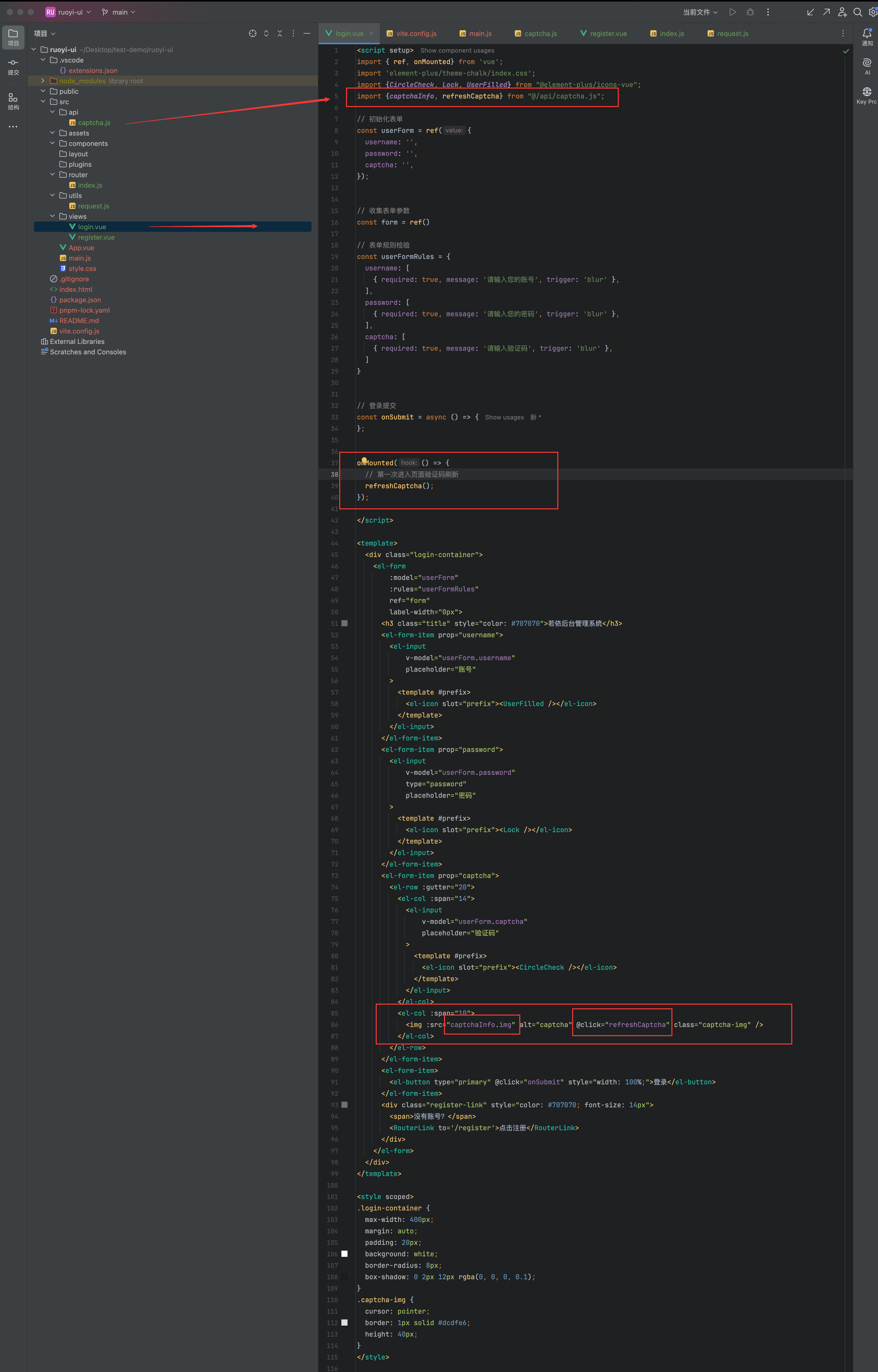This screenshot has height=1372, width=878.
Task: Switch to the captcha.js editor tab
Action: click(x=536, y=34)
